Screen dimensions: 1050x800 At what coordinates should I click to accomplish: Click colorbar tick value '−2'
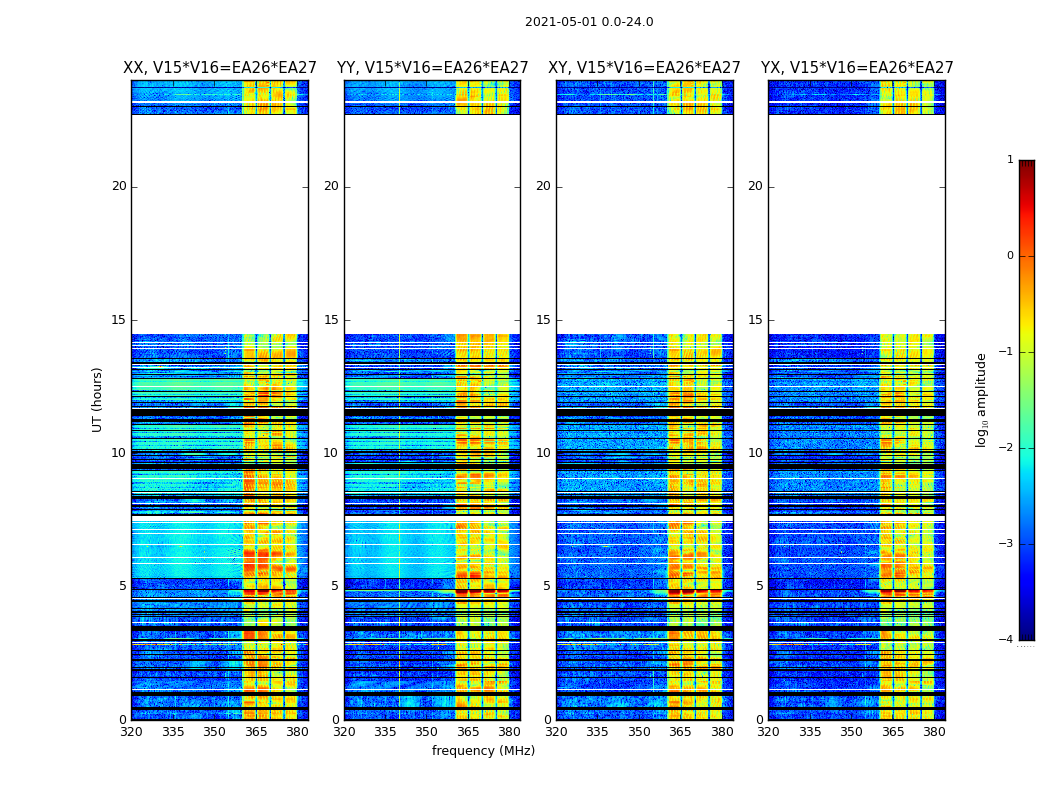point(1006,447)
